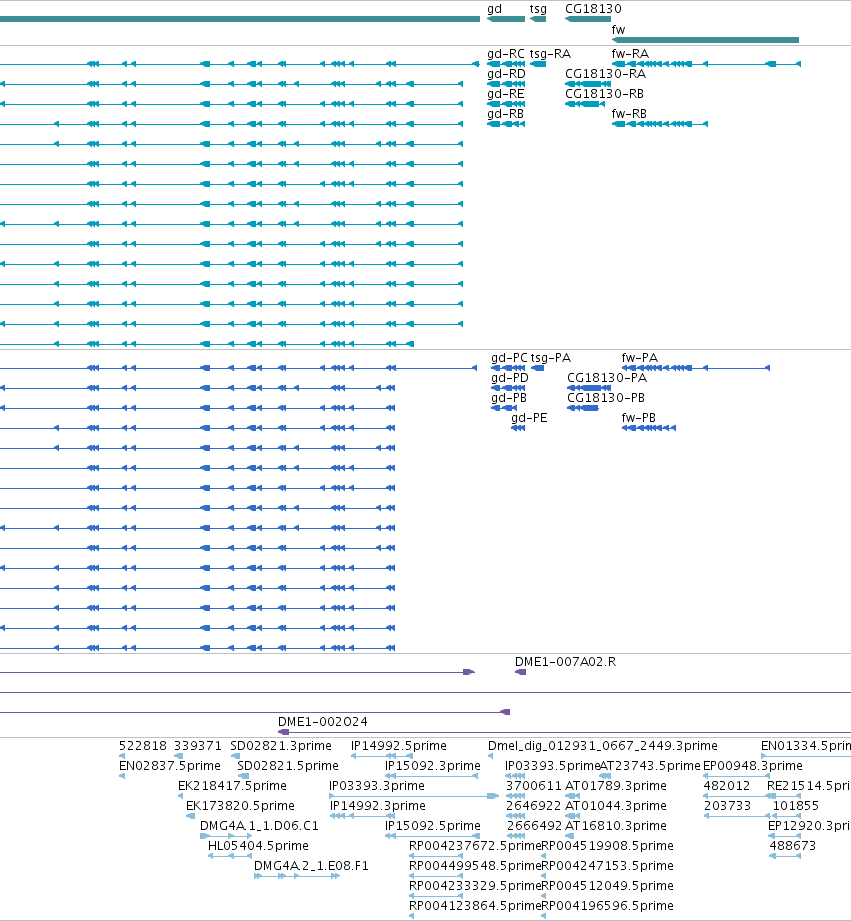Select the Dmel_dig_012931_0667_2449.3prime feature
The height and width of the screenshot is (921, 851).
coord(490,756)
